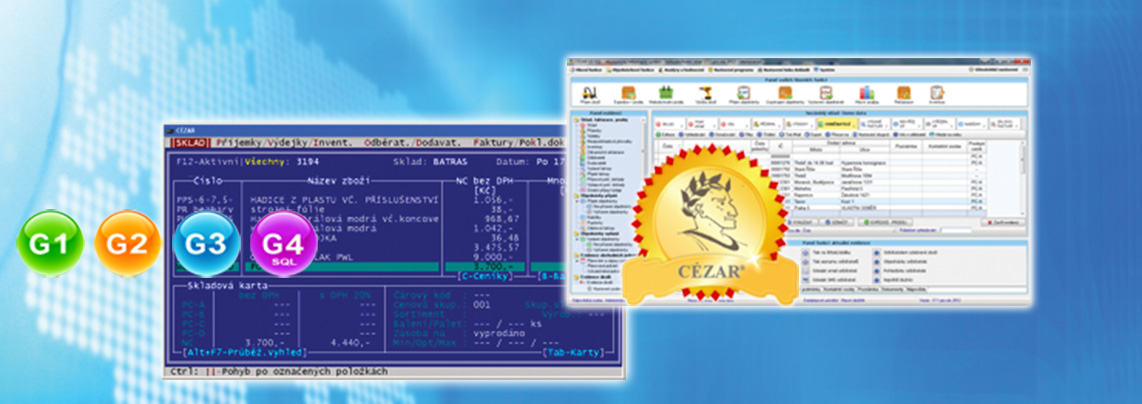Click the 4.440,- price with DPH
The image size is (1142, 404).
(352, 343)
